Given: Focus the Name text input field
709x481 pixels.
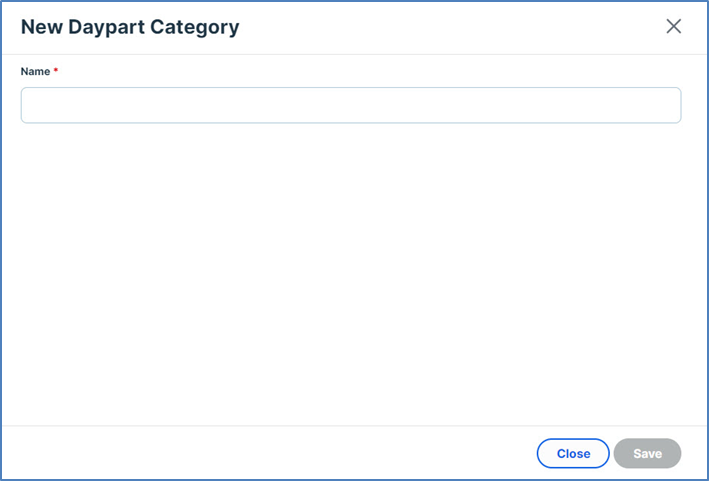Looking at the screenshot, I should [x=350, y=105].
